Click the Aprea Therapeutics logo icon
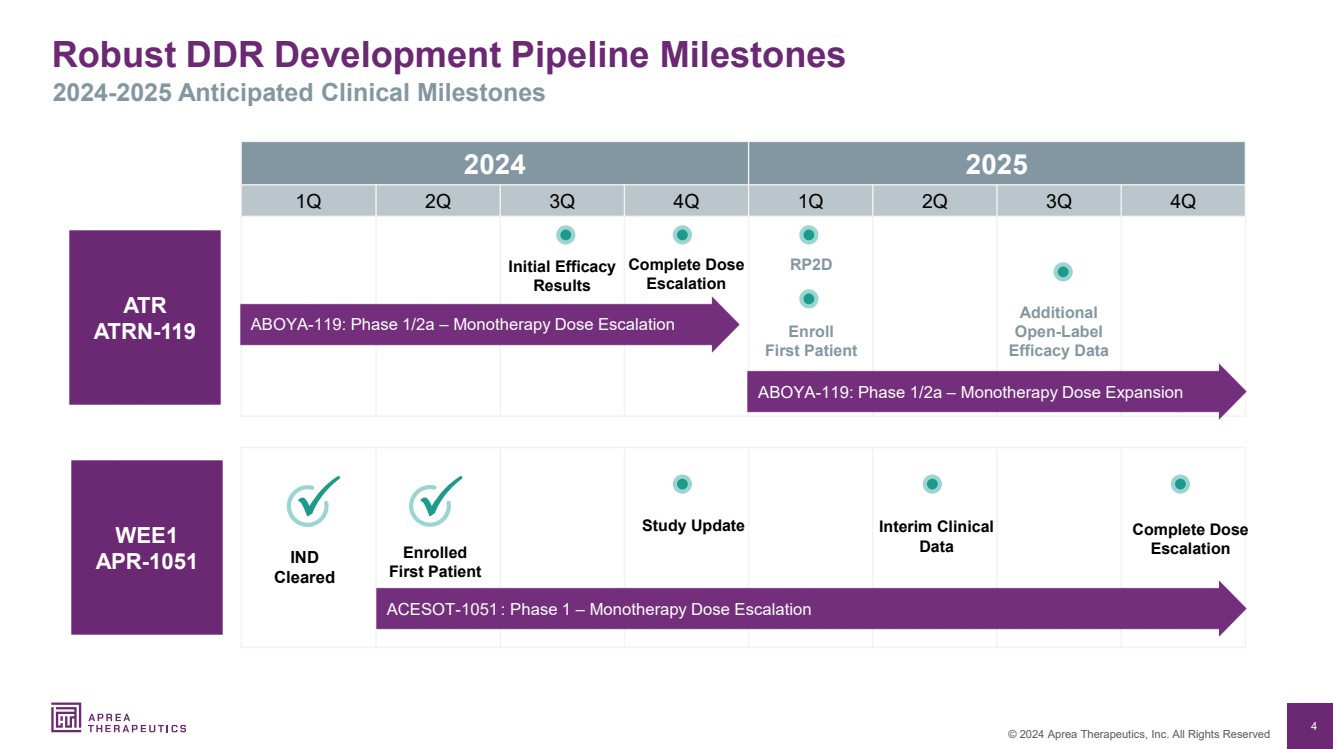 [x=66, y=717]
